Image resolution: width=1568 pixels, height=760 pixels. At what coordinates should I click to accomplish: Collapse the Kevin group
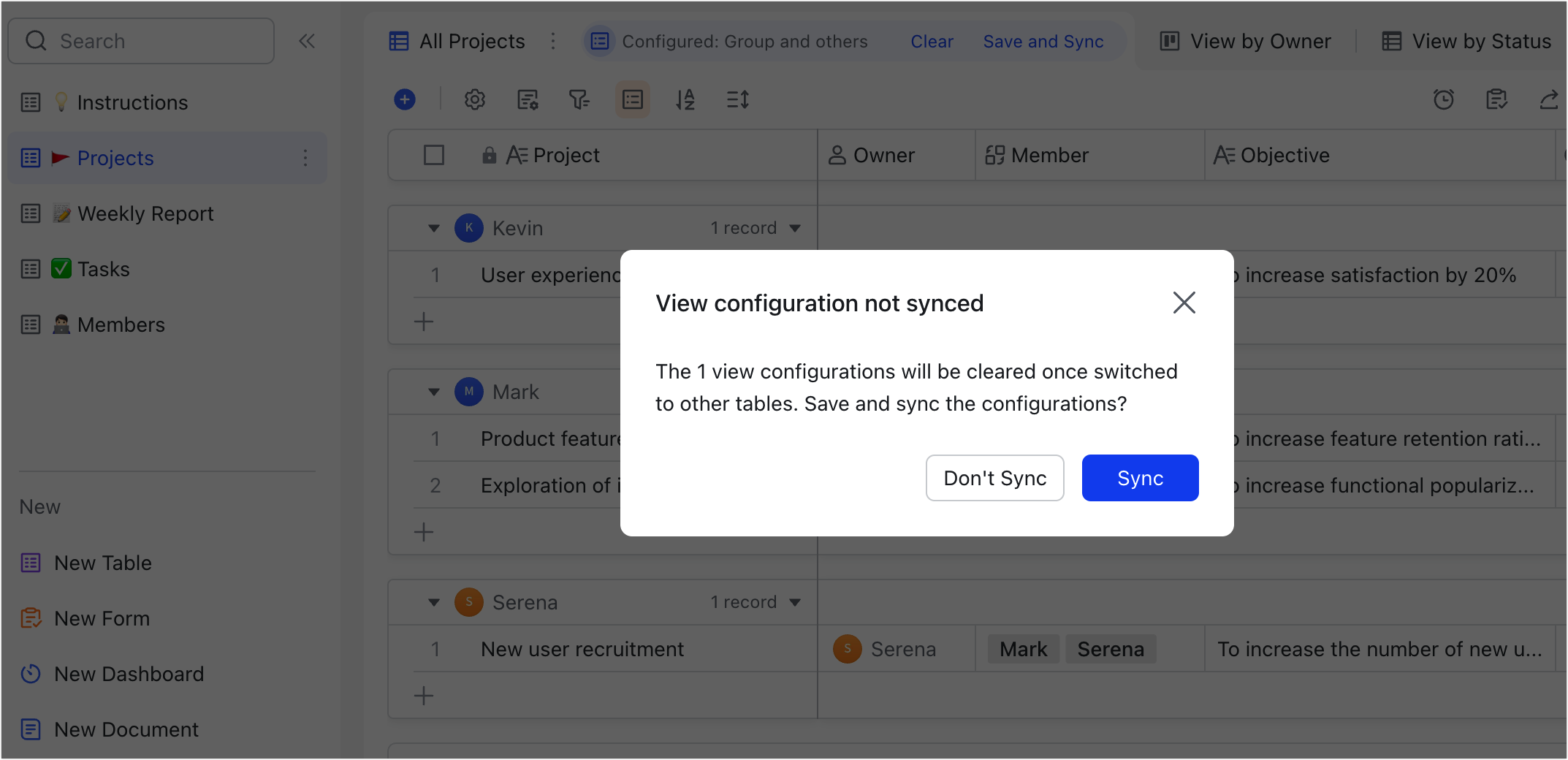434,227
